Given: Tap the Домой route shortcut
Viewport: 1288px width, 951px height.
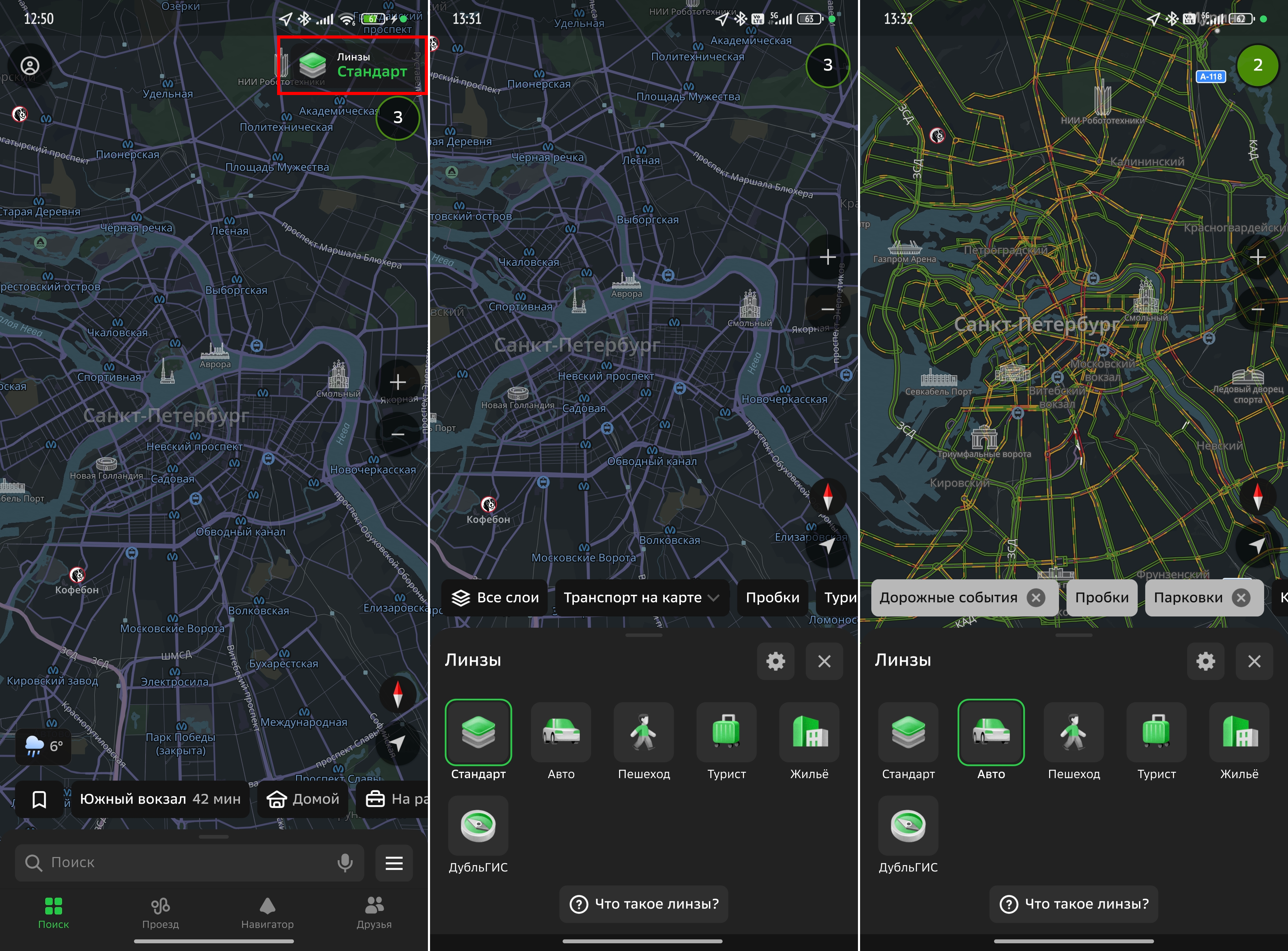Looking at the screenshot, I should pos(303,799).
